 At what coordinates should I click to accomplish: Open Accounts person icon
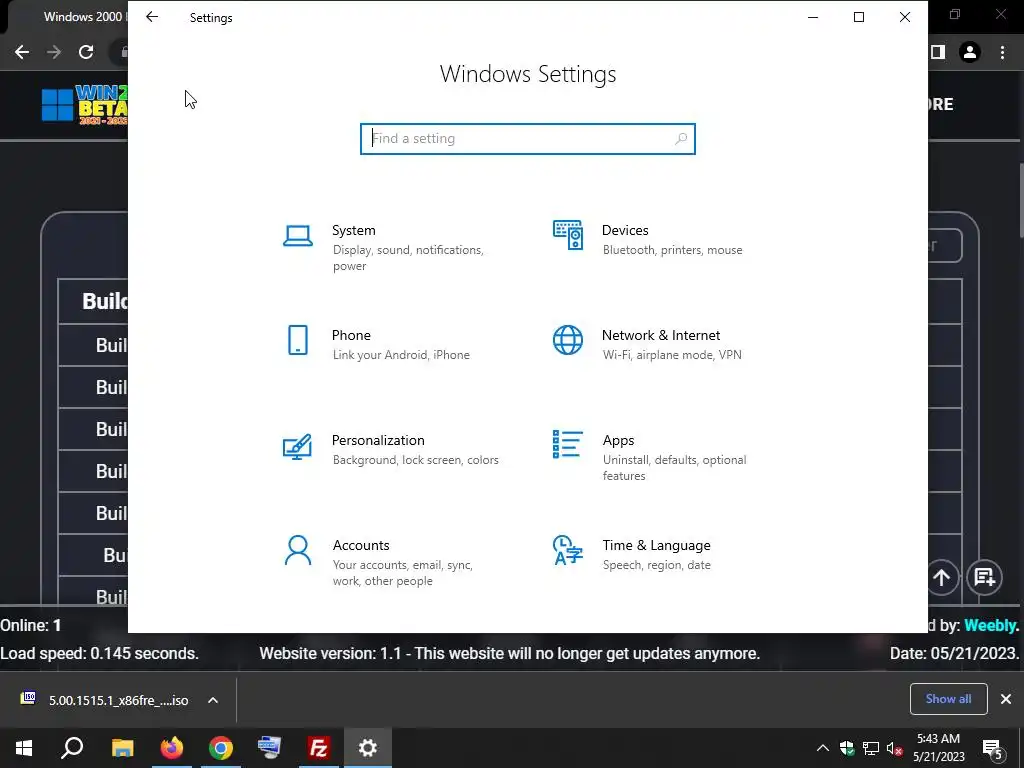298,550
